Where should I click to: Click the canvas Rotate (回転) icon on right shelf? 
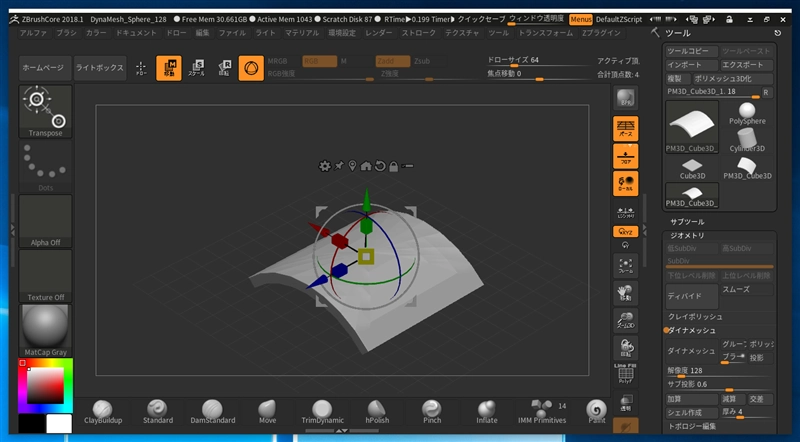(626, 348)
